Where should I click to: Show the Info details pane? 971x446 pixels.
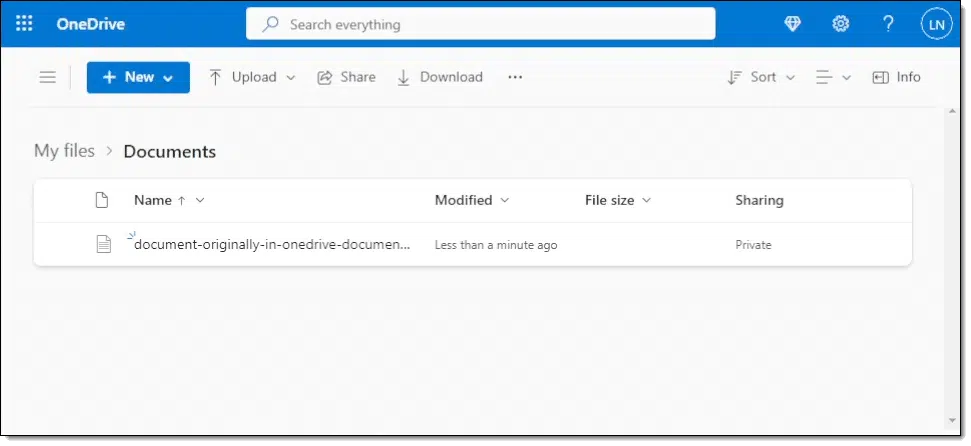click(896, 77)
